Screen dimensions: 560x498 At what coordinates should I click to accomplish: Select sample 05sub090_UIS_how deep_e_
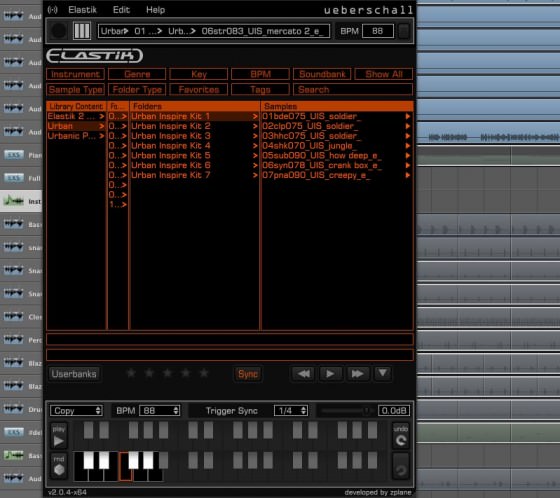[x=337, y=155]
